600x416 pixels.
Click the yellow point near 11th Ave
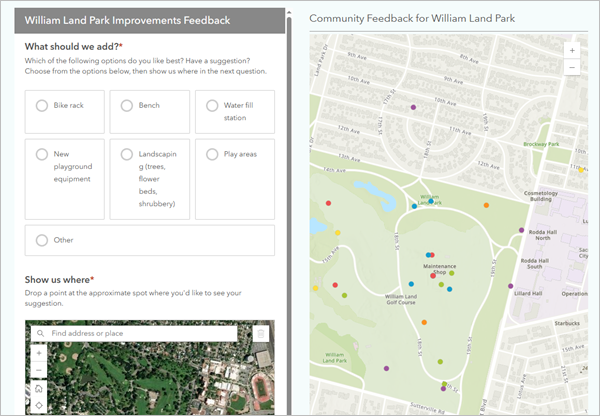tap(581, 170)
